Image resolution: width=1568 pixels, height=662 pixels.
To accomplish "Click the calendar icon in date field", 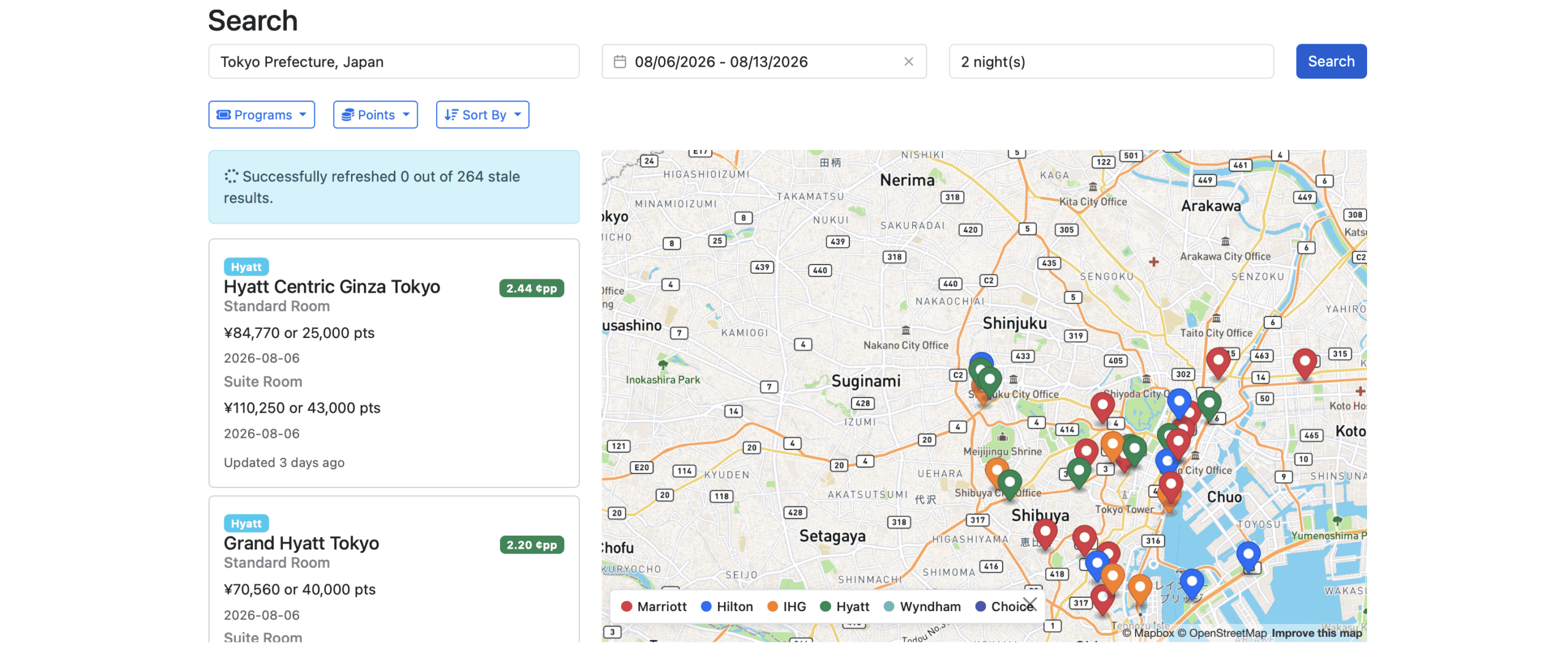I will coord(619,62).
